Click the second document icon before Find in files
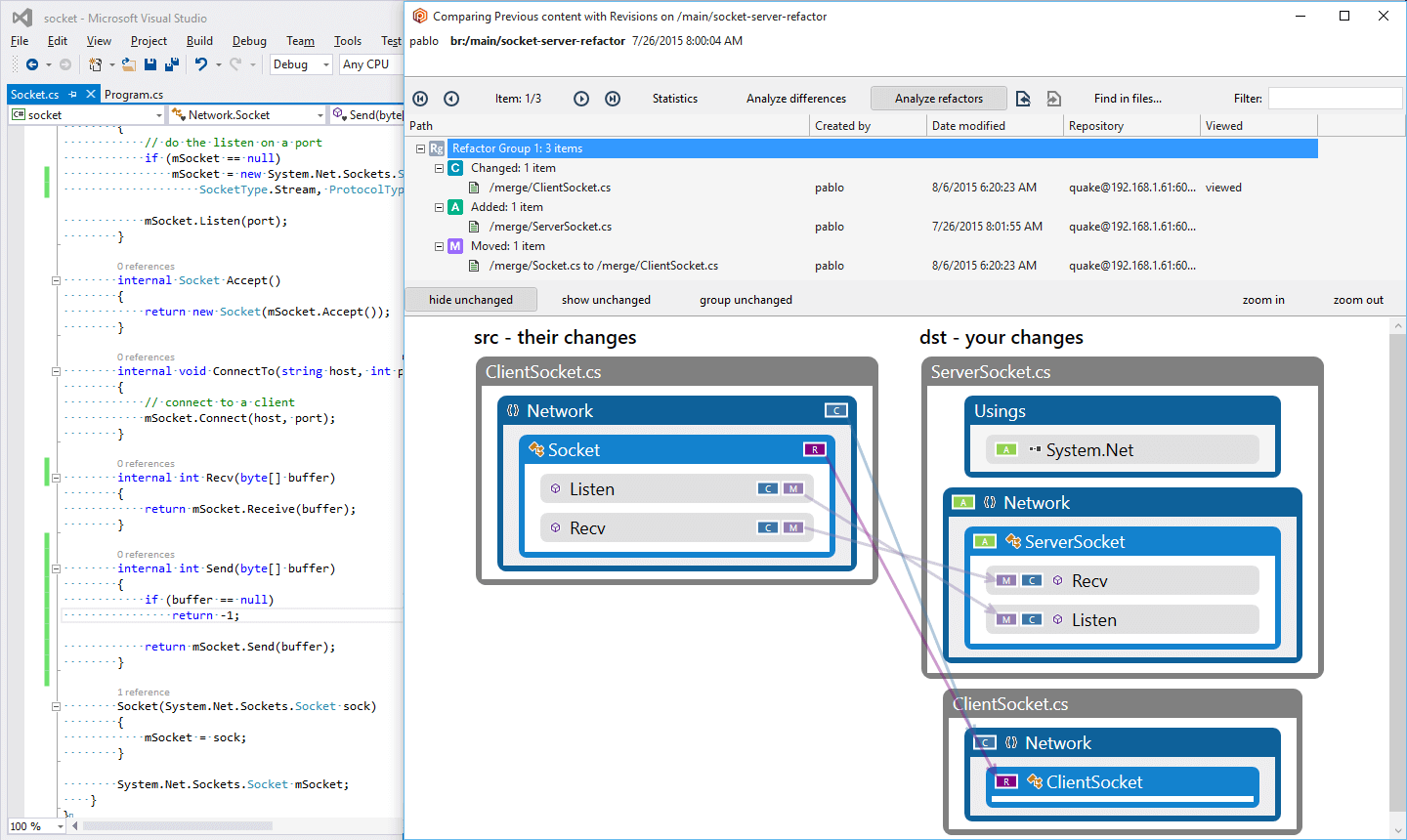The height and width of the screenshot is (840, 1407). click(x=1053, y=99)
